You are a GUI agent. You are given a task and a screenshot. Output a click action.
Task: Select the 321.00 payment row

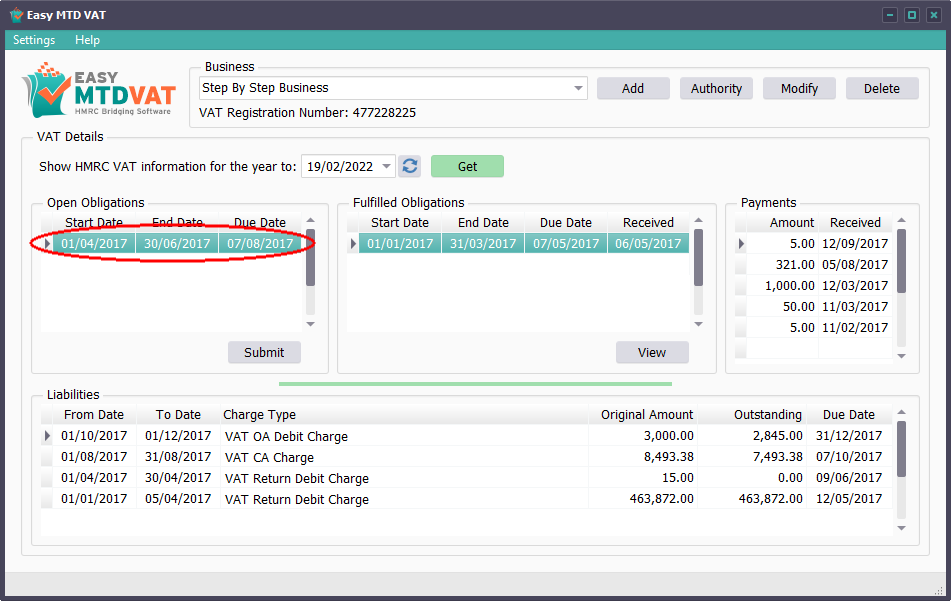(813, 264)
